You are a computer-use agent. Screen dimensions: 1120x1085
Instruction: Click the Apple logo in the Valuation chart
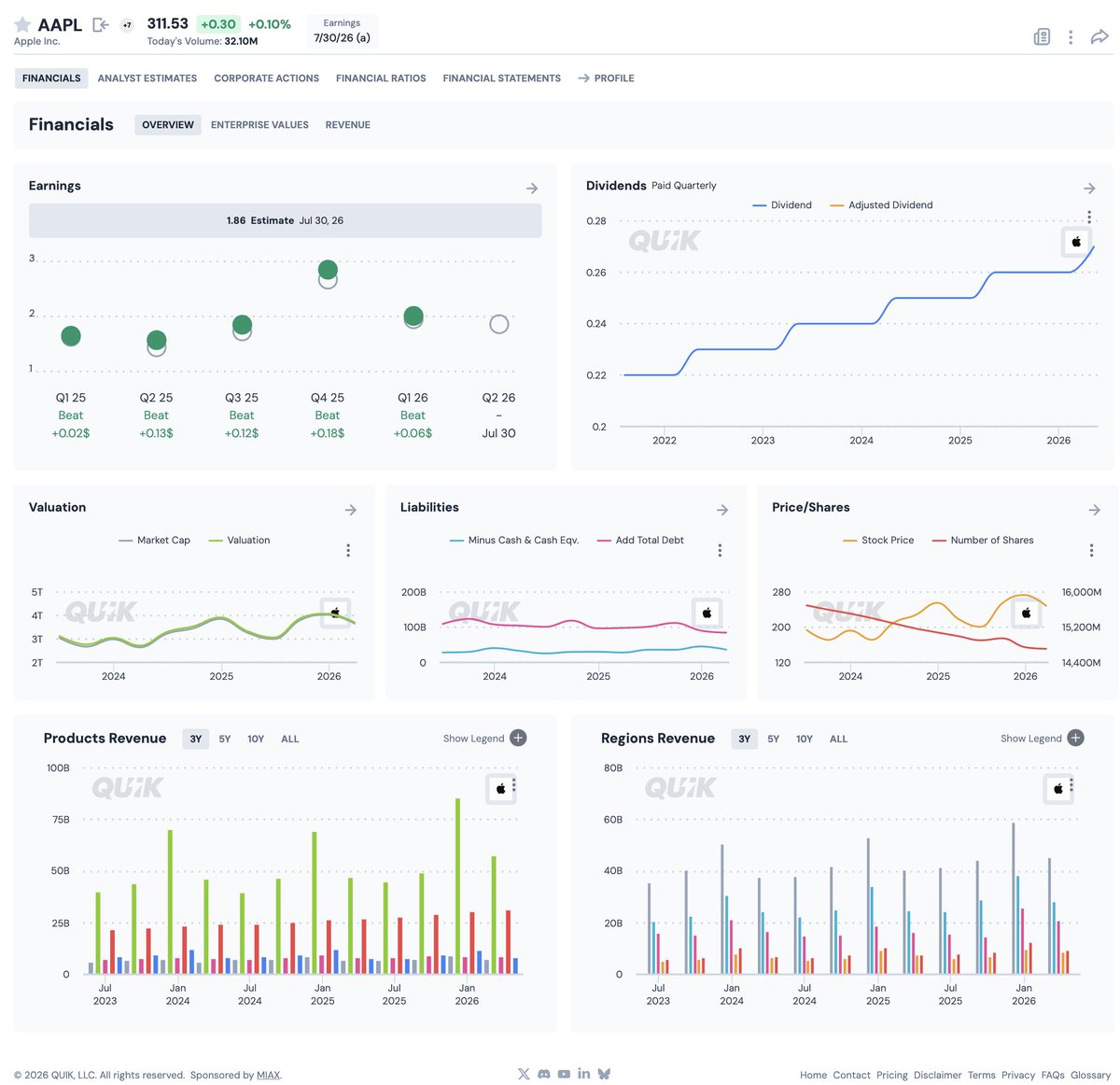click(x=335, y=613)
